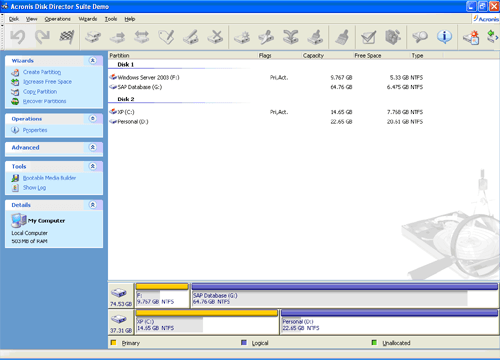Click the Disk 1 group header
The width and height of the screenshot is (500, 360).
(x=126, y=64)
